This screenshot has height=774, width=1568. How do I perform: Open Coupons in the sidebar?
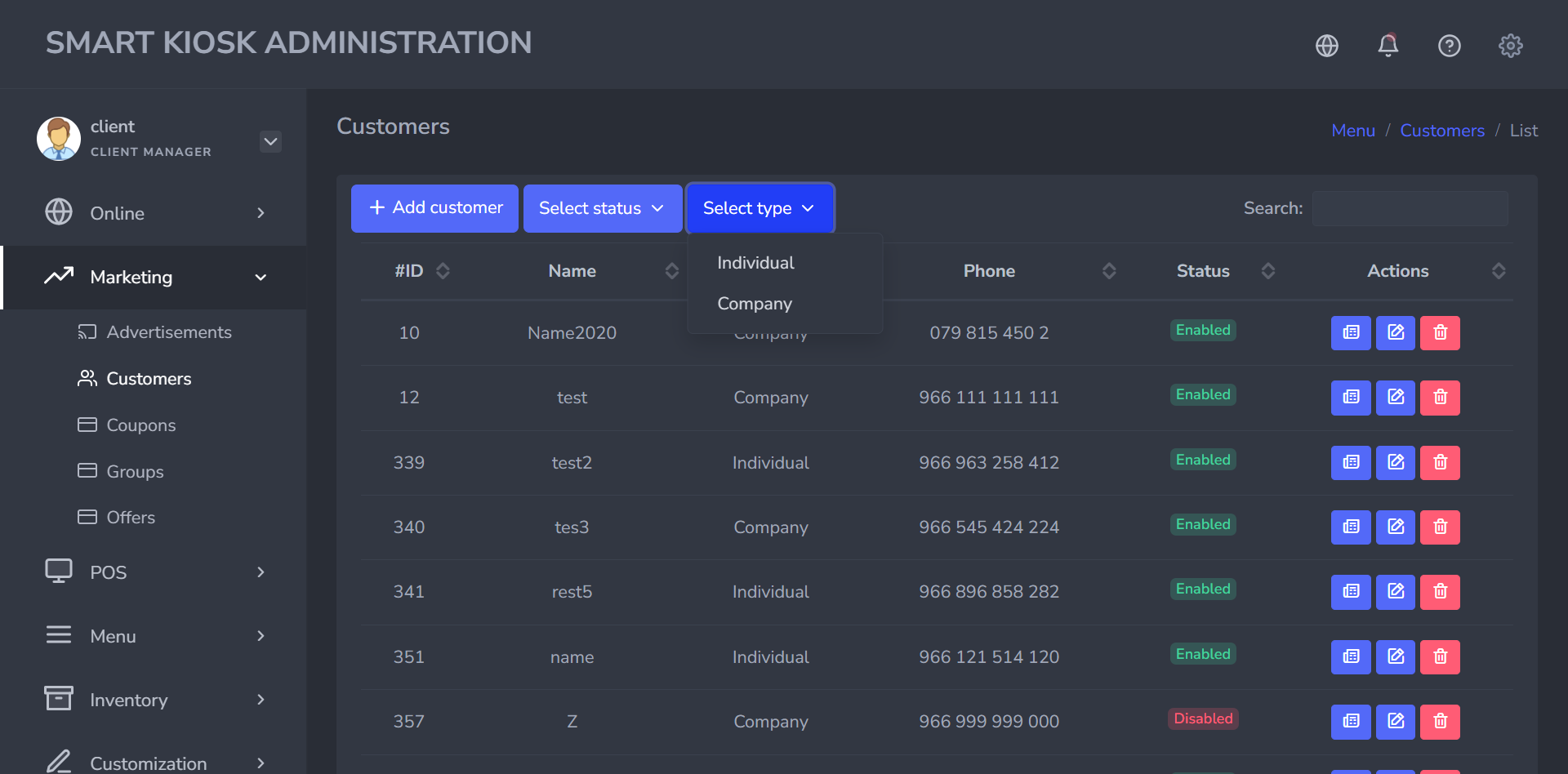point(127,425)
